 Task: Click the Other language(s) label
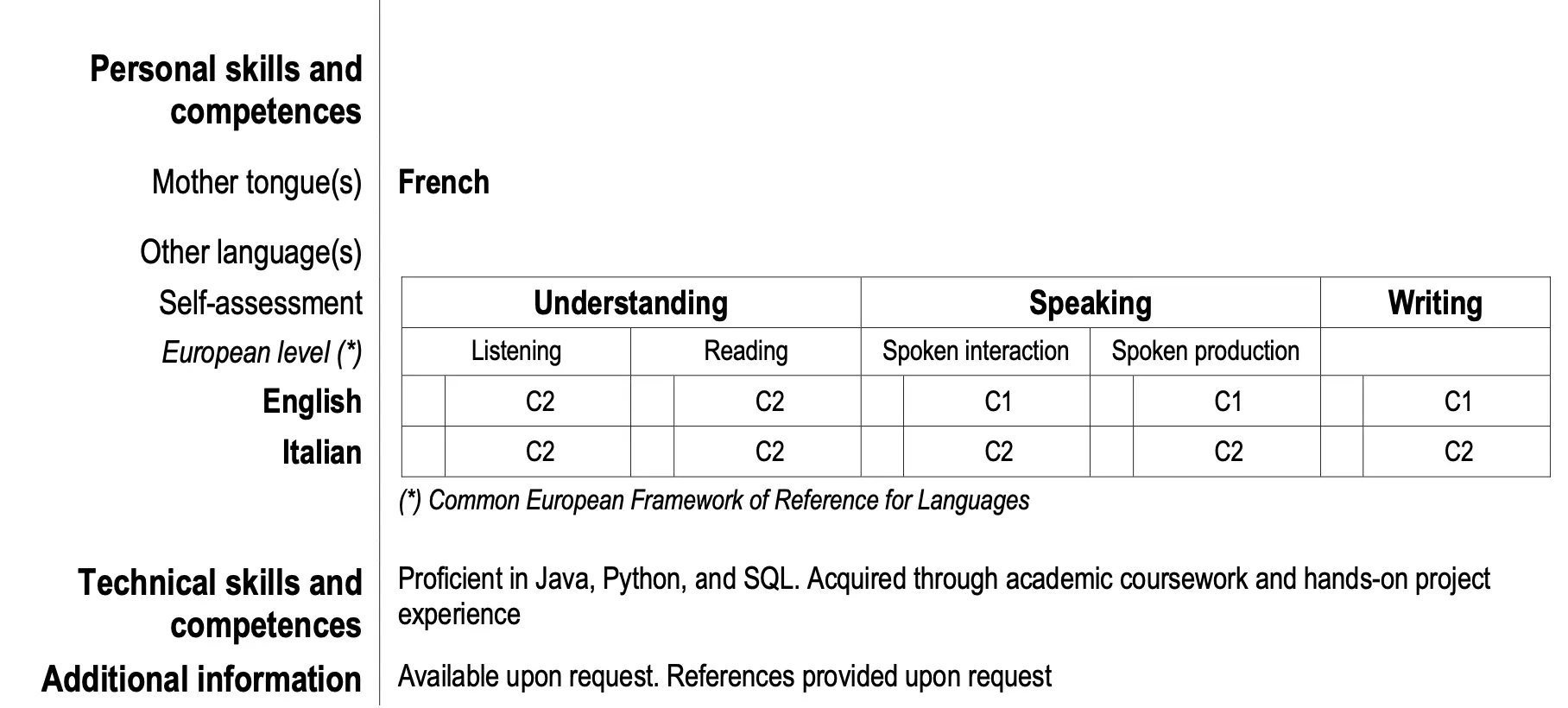pos(250,252)
